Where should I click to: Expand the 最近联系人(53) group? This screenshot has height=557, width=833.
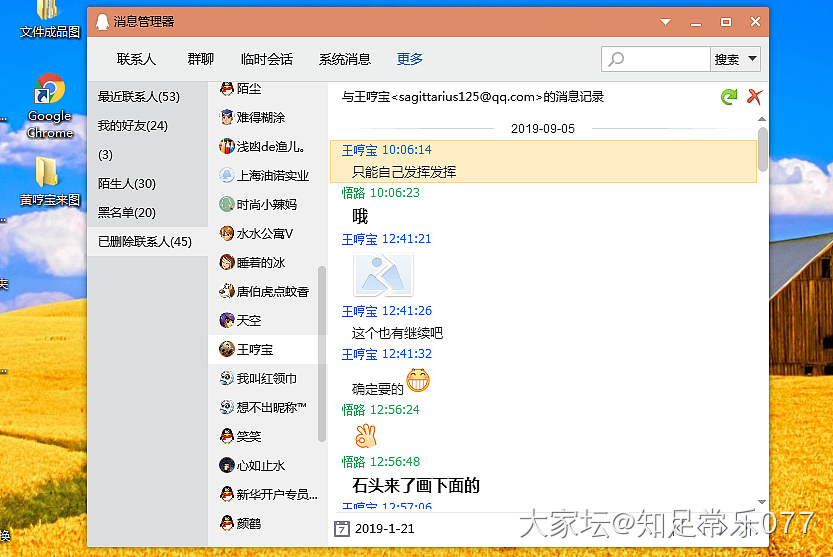pos(138,97)
